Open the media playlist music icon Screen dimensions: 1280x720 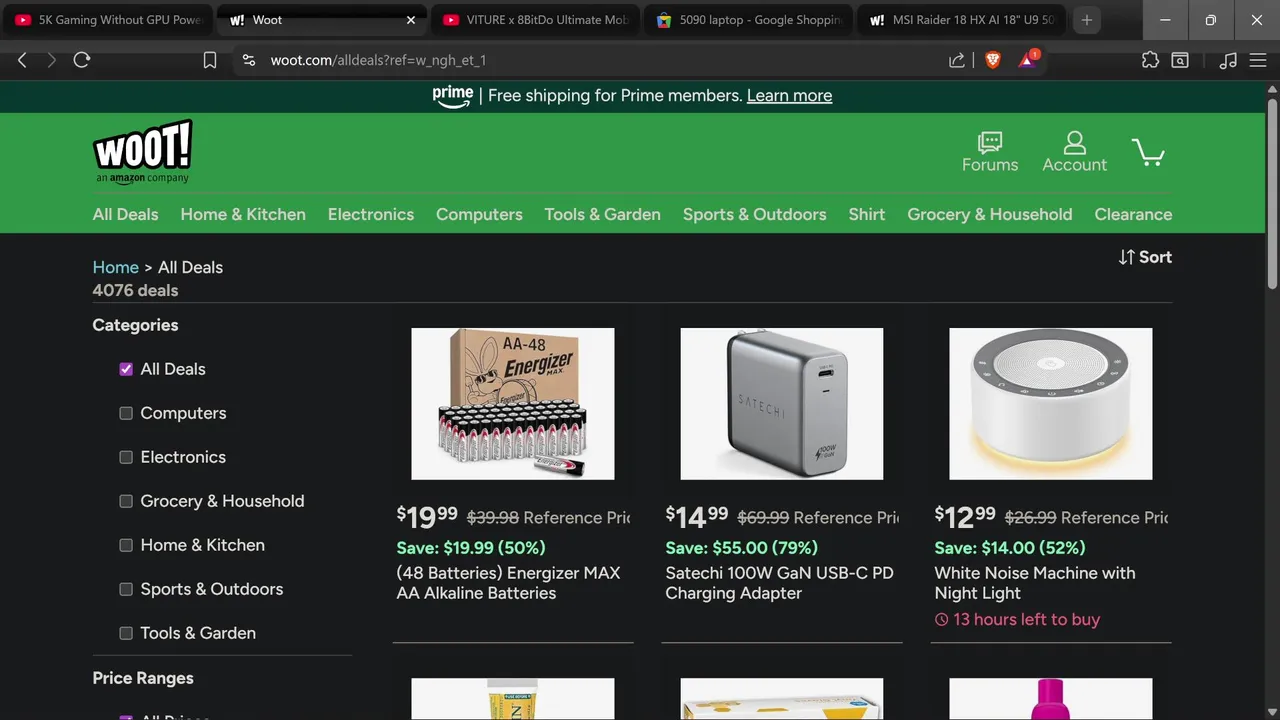click(x=1228, y=60)
